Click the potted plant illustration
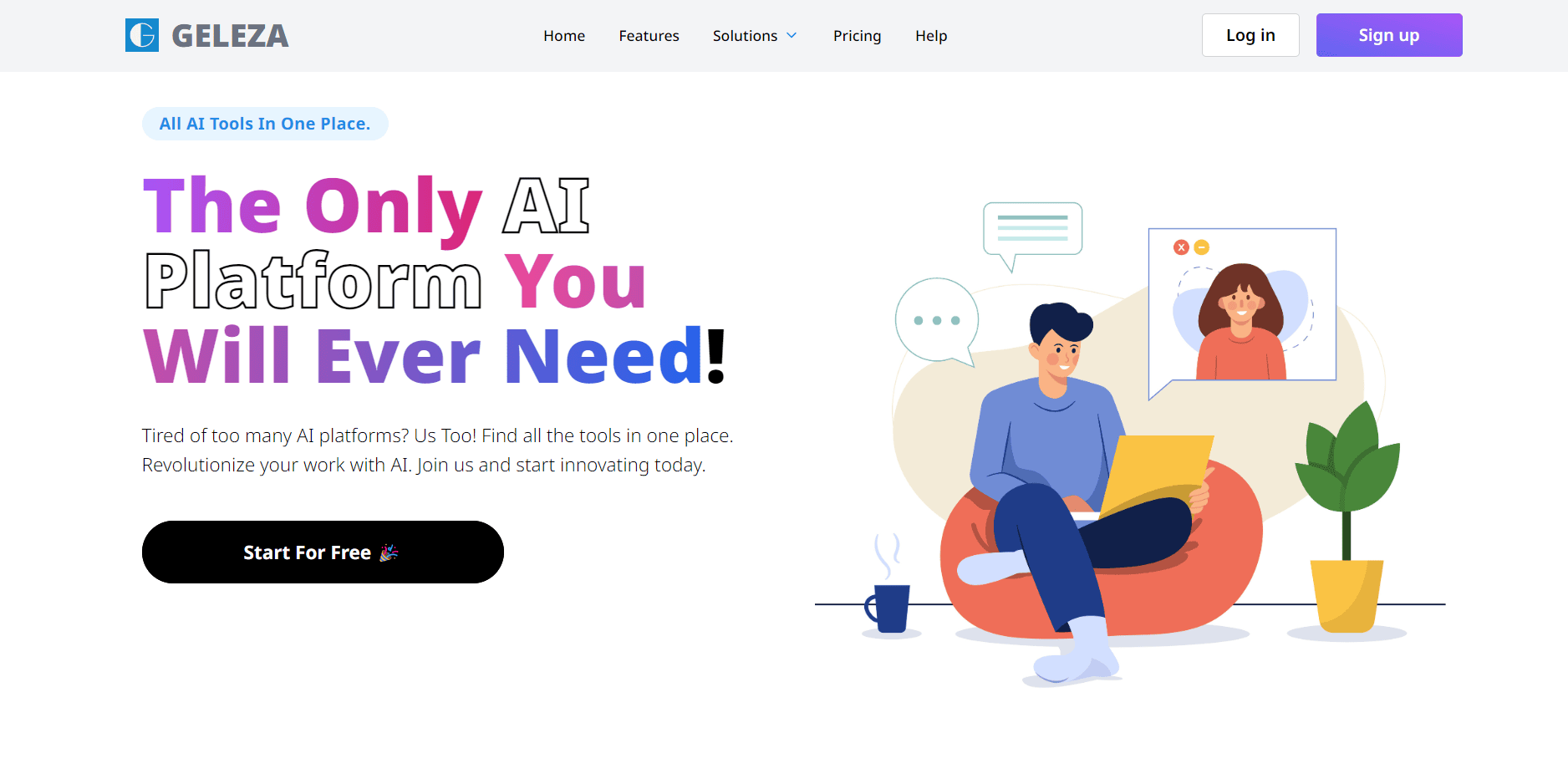The width and height of the screenshot is (1568, 784). click(1347, 518)
